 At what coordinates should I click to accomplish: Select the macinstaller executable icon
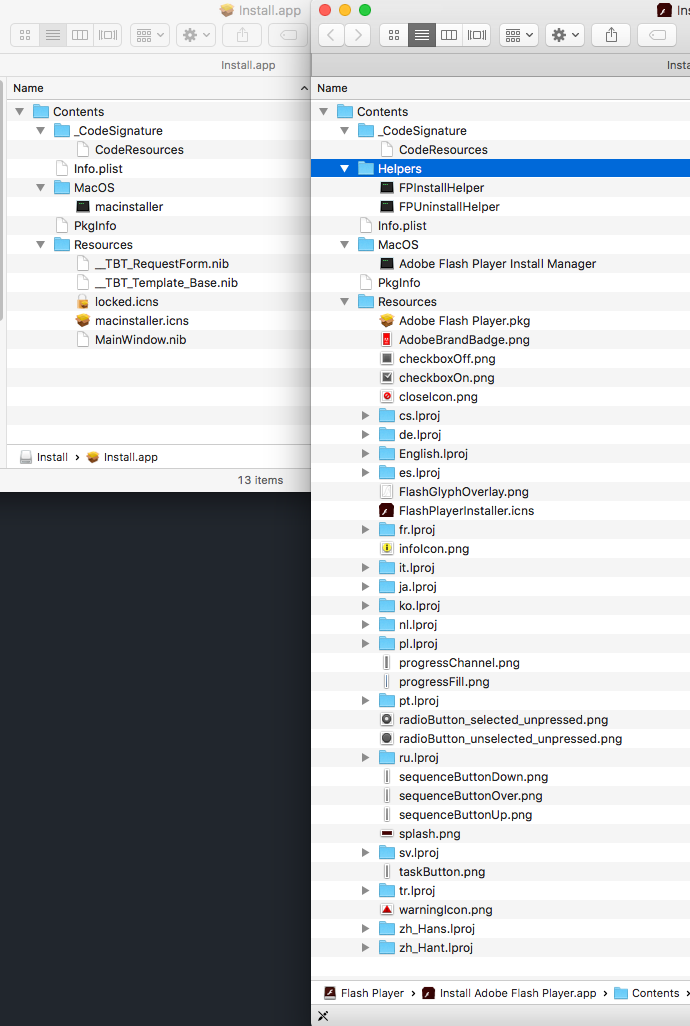(83, 207)
